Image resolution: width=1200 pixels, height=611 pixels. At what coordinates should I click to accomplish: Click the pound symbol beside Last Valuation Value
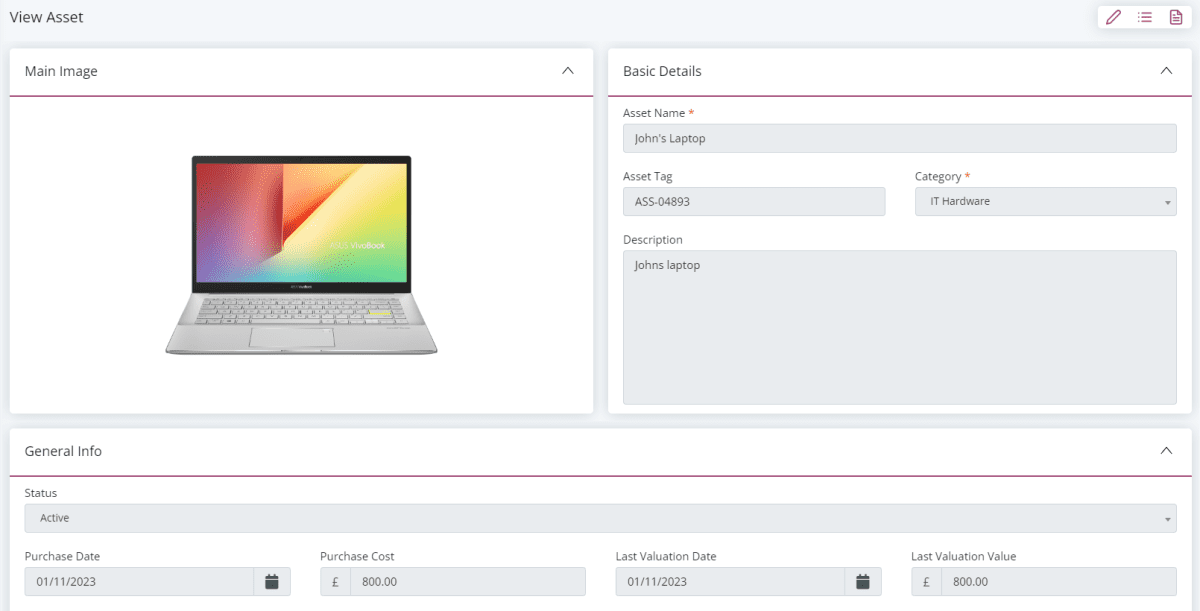[926, 582]
